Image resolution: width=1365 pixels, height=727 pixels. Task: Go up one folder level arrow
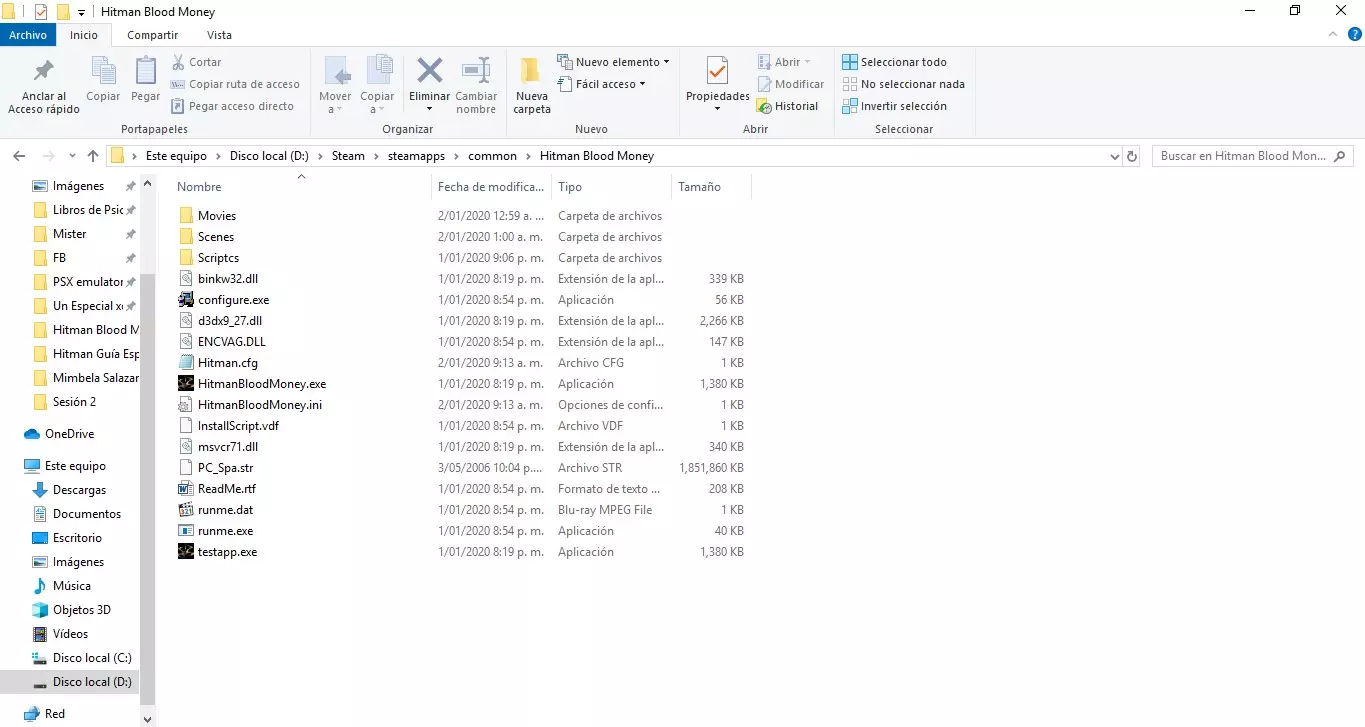coord(93,156)
